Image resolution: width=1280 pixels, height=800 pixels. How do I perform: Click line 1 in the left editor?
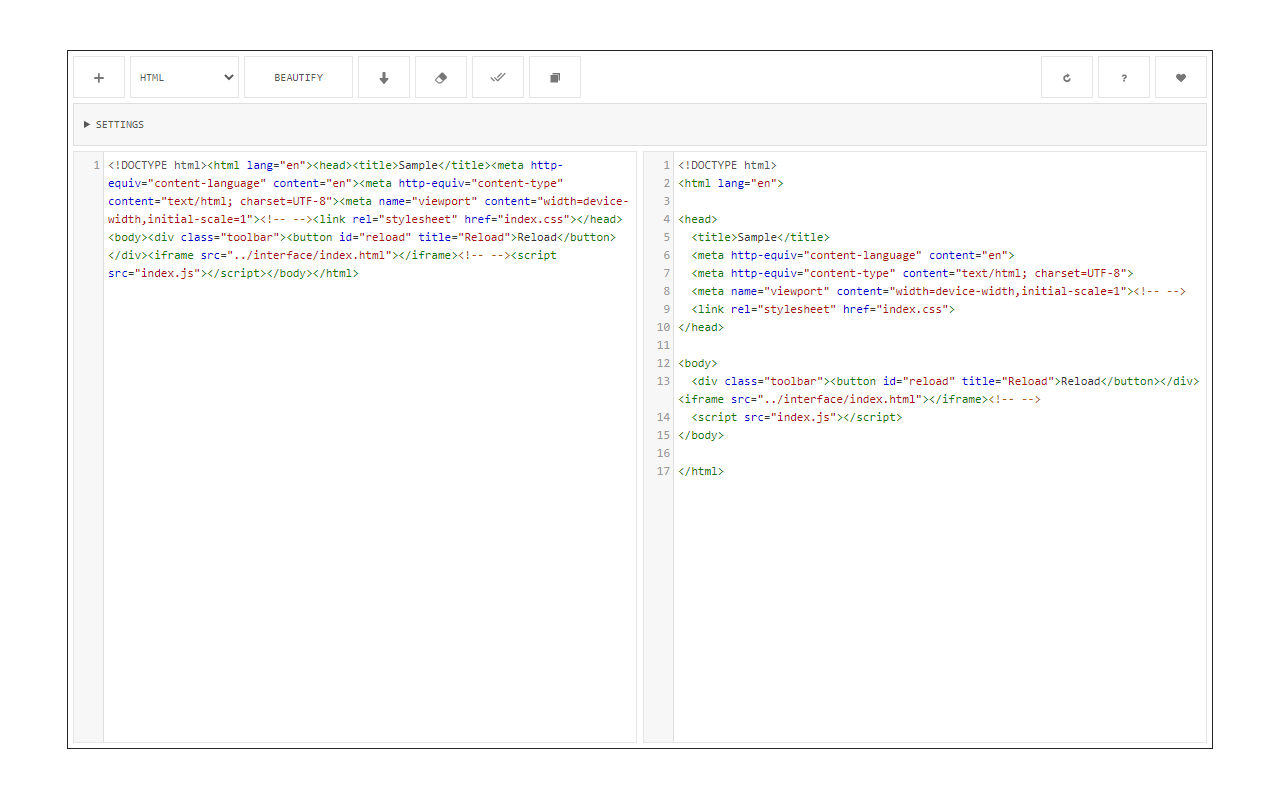300,165
